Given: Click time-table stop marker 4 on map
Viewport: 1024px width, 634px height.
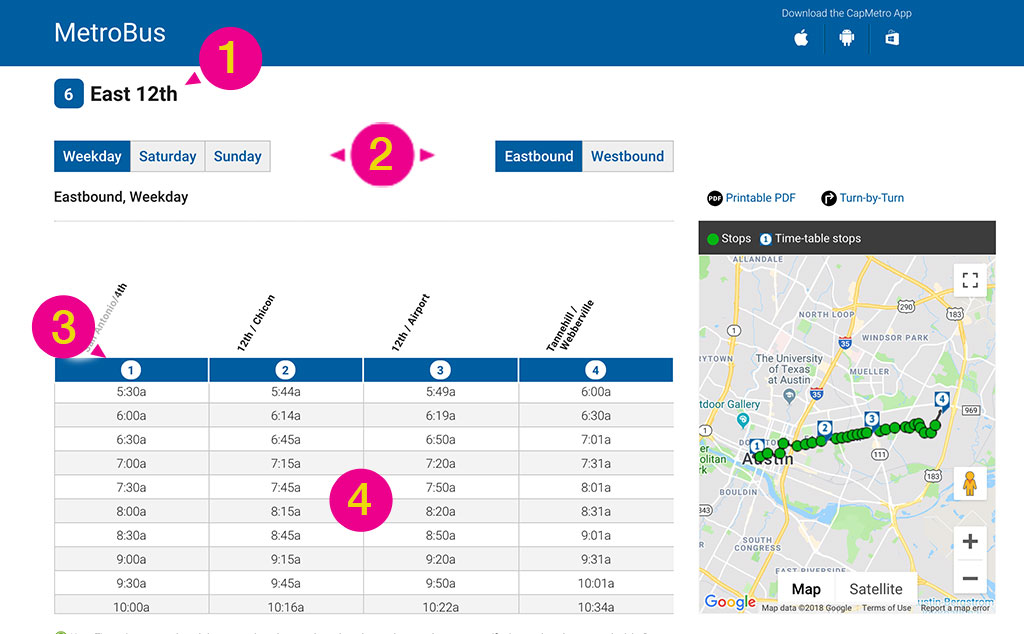Looking at the screenshot, I should tap(942, 399).
